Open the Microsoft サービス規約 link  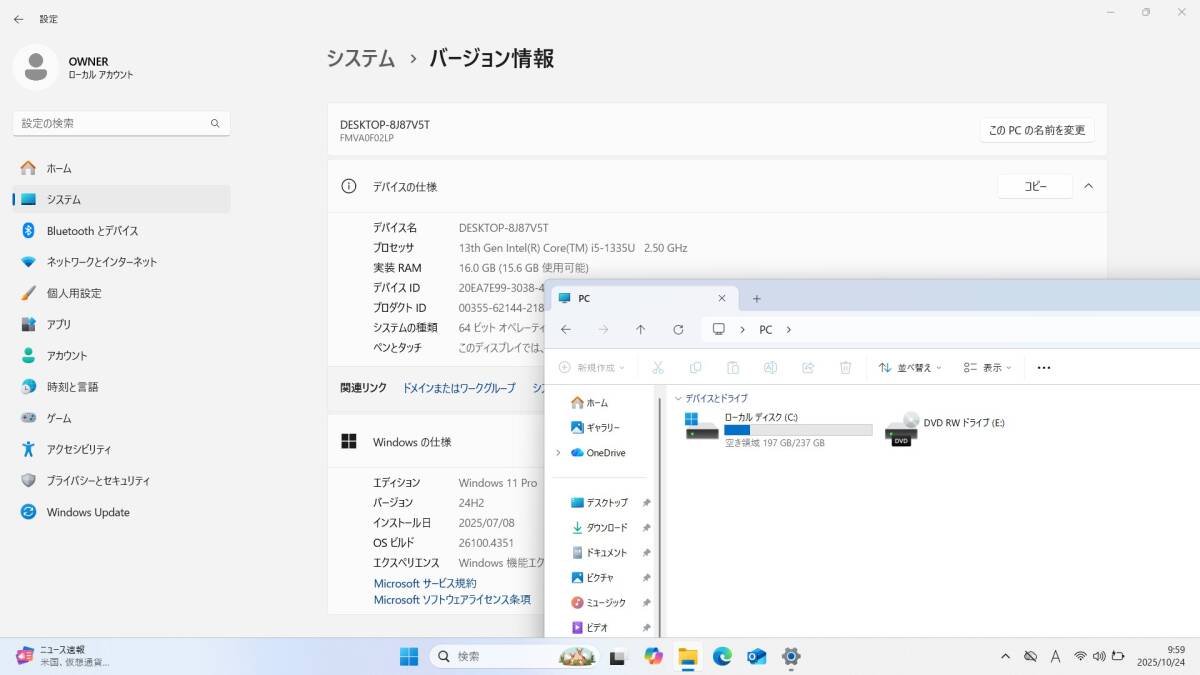pos(427,582)
